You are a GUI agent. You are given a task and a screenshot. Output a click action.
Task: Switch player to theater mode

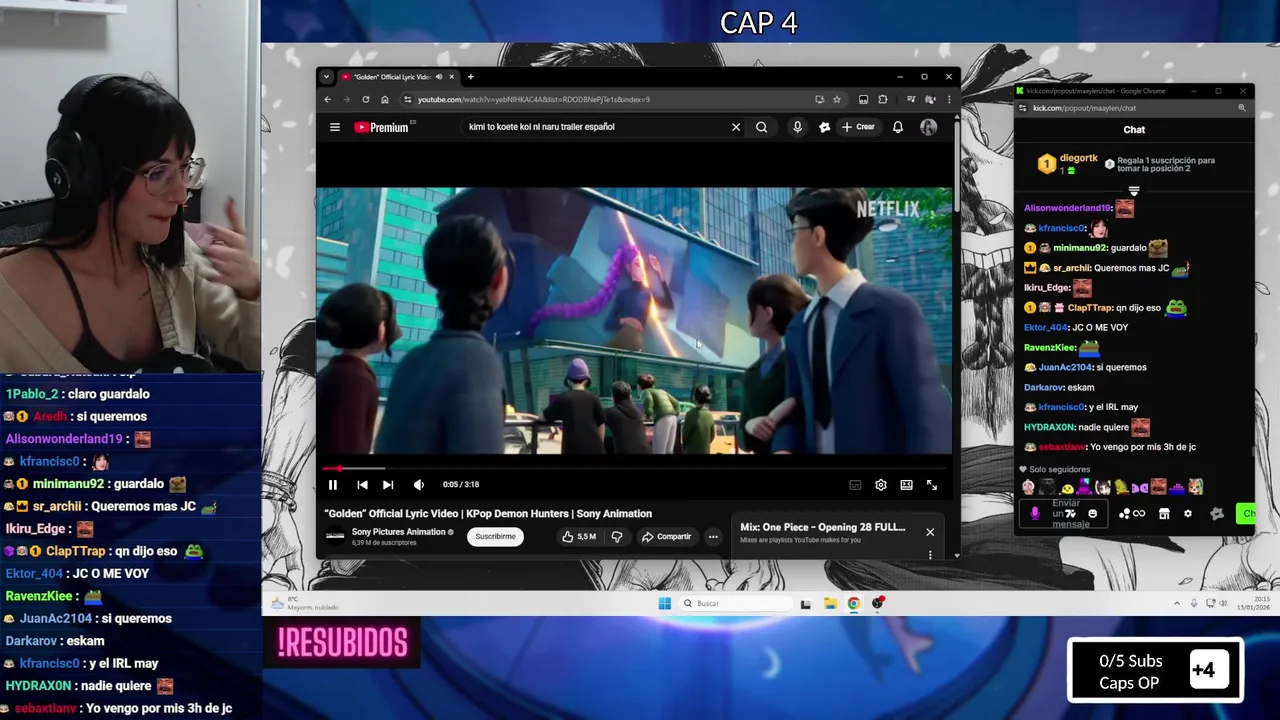point(906,485)
